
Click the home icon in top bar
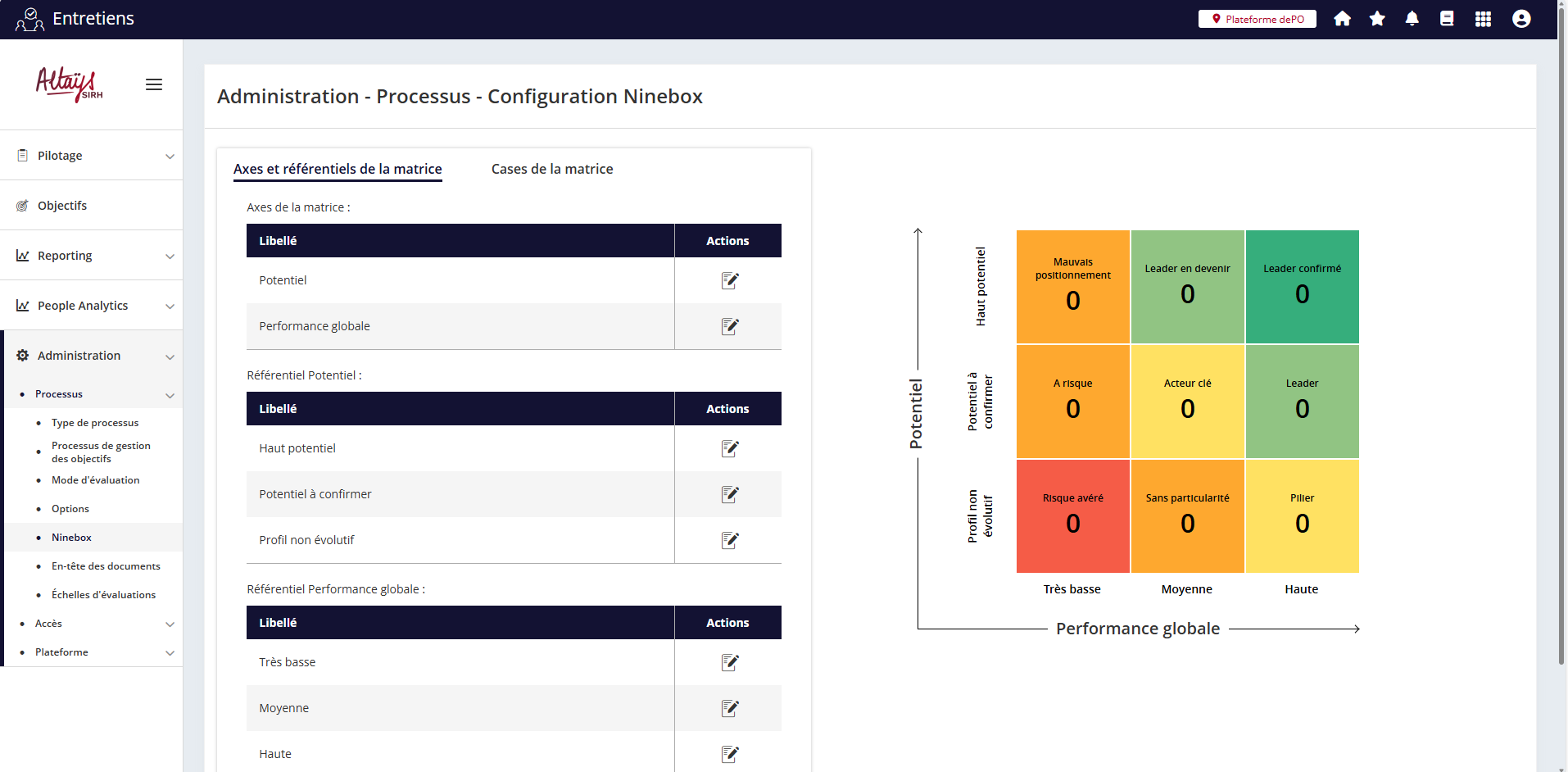[x=1342, y=19]
